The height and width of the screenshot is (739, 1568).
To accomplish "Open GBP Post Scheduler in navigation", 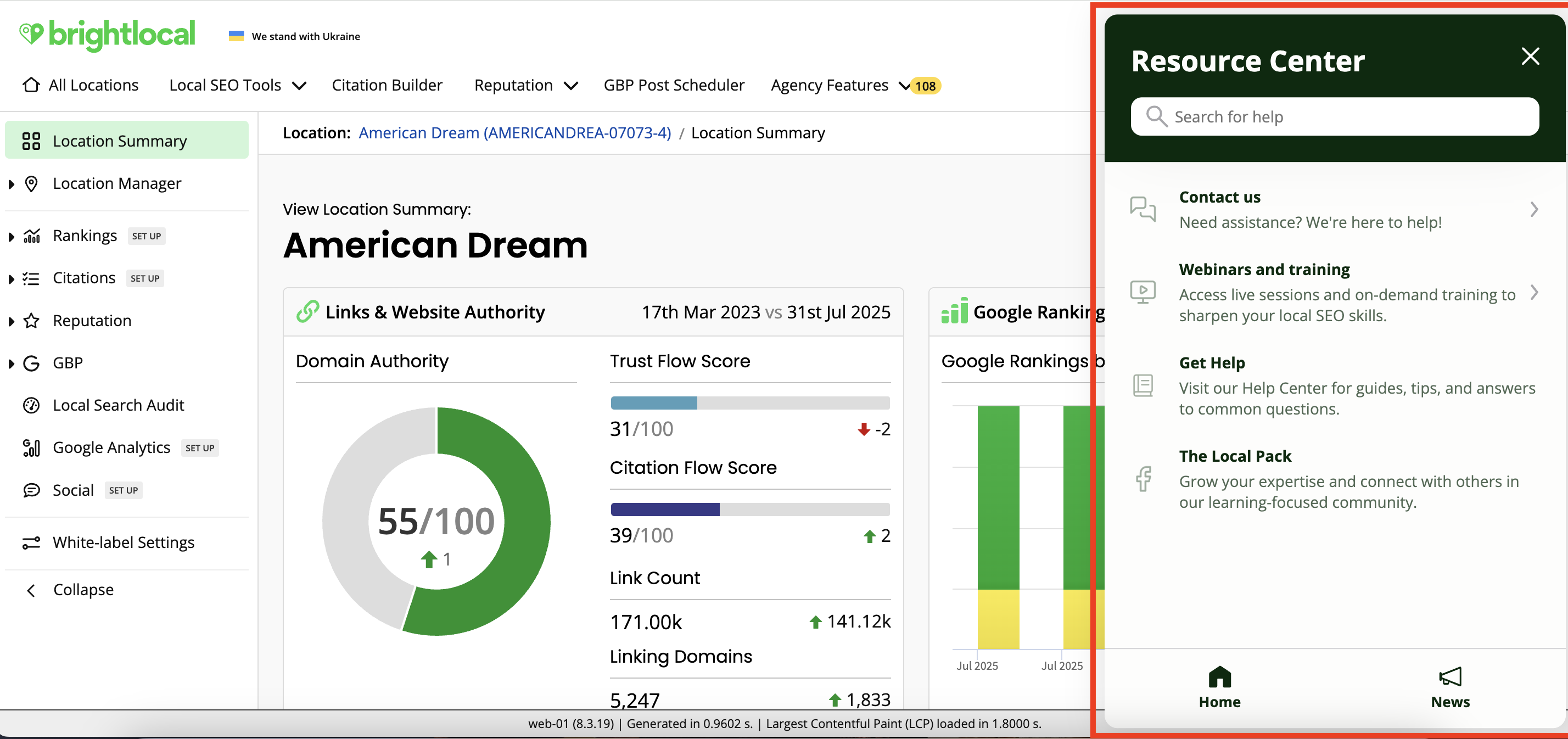I will 674,85.
